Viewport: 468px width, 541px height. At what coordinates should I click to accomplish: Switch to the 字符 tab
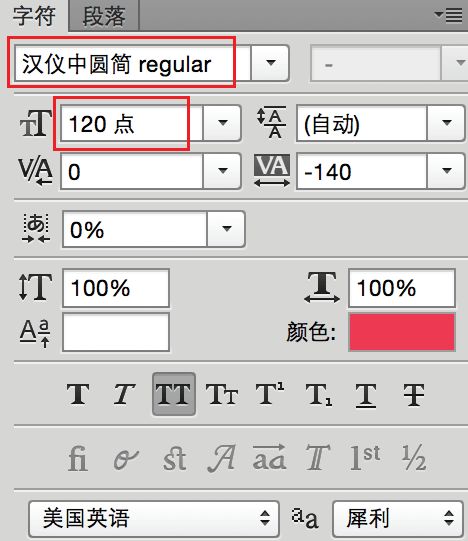[x=34, y=16]
